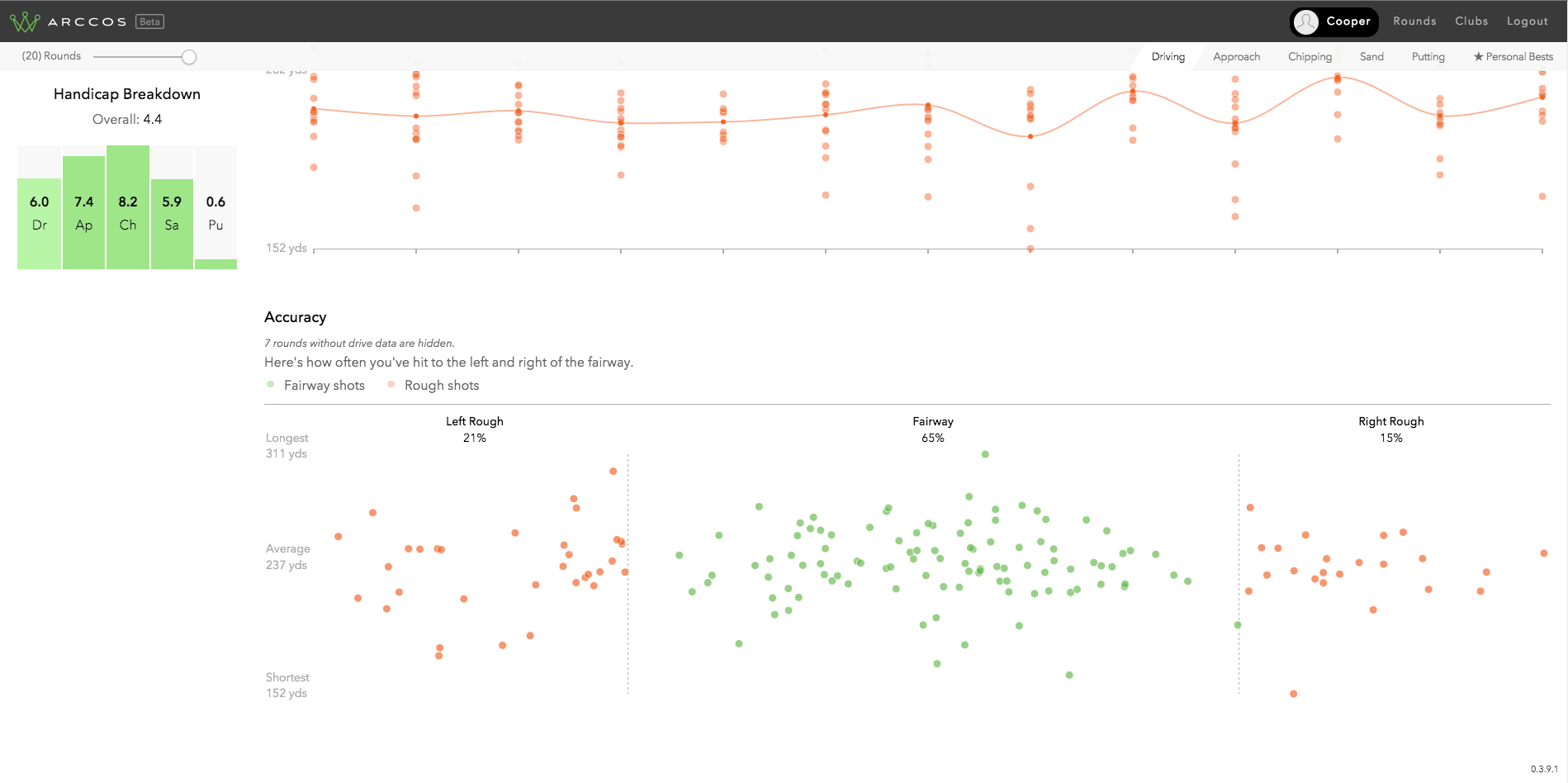This screenshot has width=1568, height=783.
Task: Click the Personal Bests star icon
Action: pos(1478,57)
